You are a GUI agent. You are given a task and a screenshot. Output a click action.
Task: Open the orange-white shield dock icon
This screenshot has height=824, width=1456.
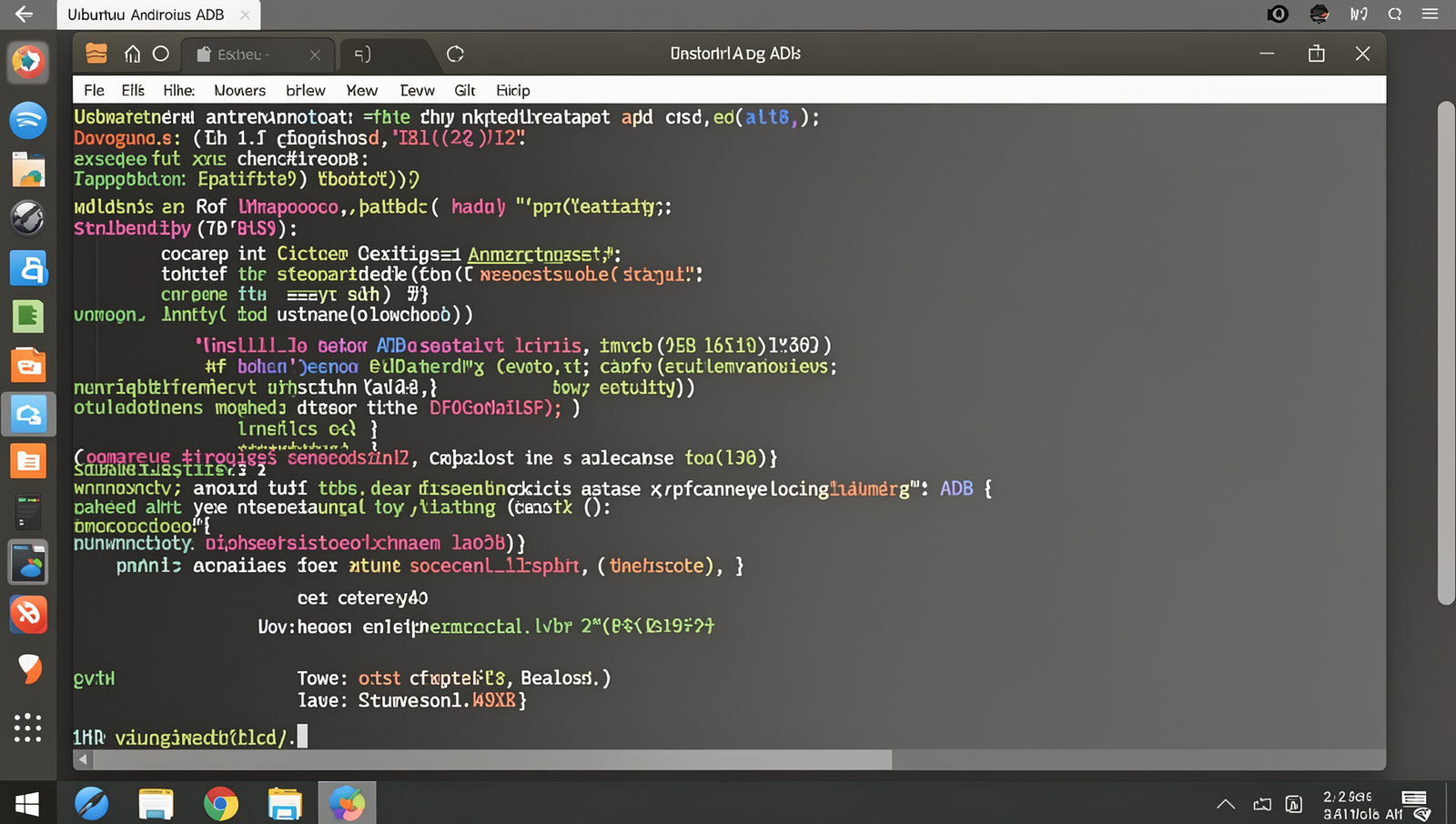pos(29,668)
